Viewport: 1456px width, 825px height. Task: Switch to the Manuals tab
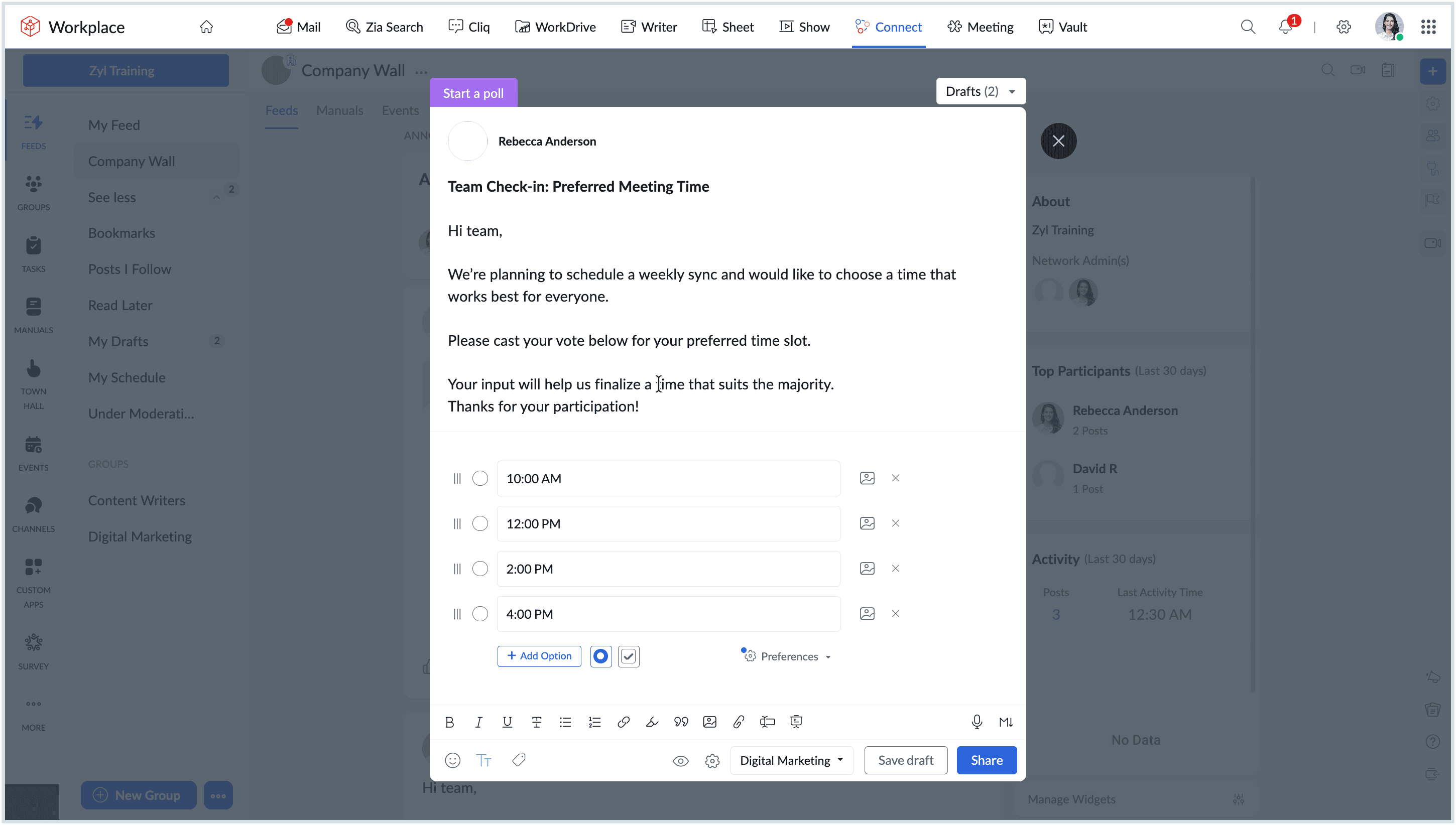339,110
